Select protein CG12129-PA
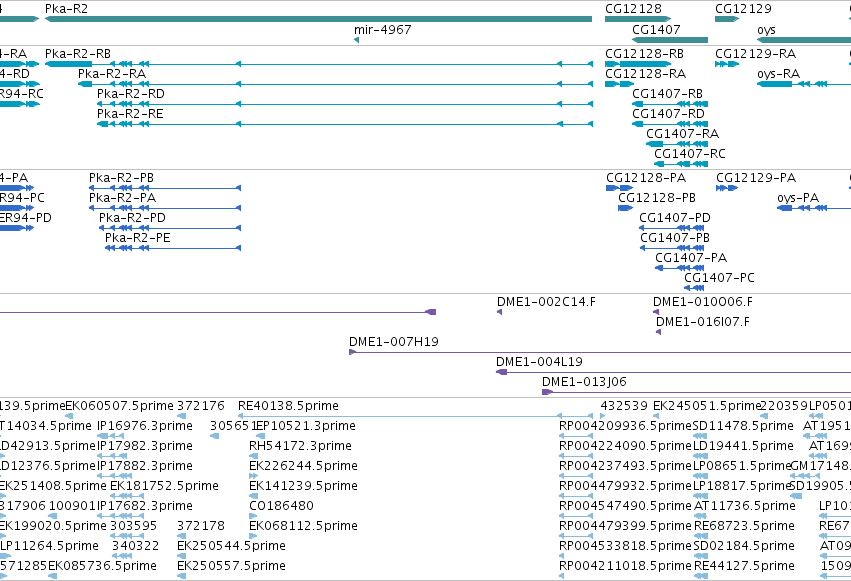 point(727,188)
